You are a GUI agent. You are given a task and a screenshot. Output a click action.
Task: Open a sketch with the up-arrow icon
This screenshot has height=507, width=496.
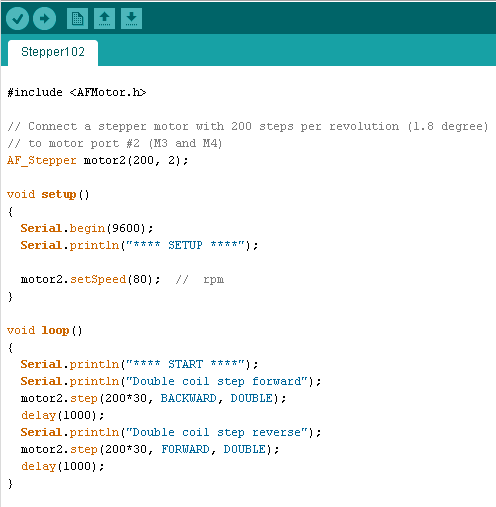point(104,18)
